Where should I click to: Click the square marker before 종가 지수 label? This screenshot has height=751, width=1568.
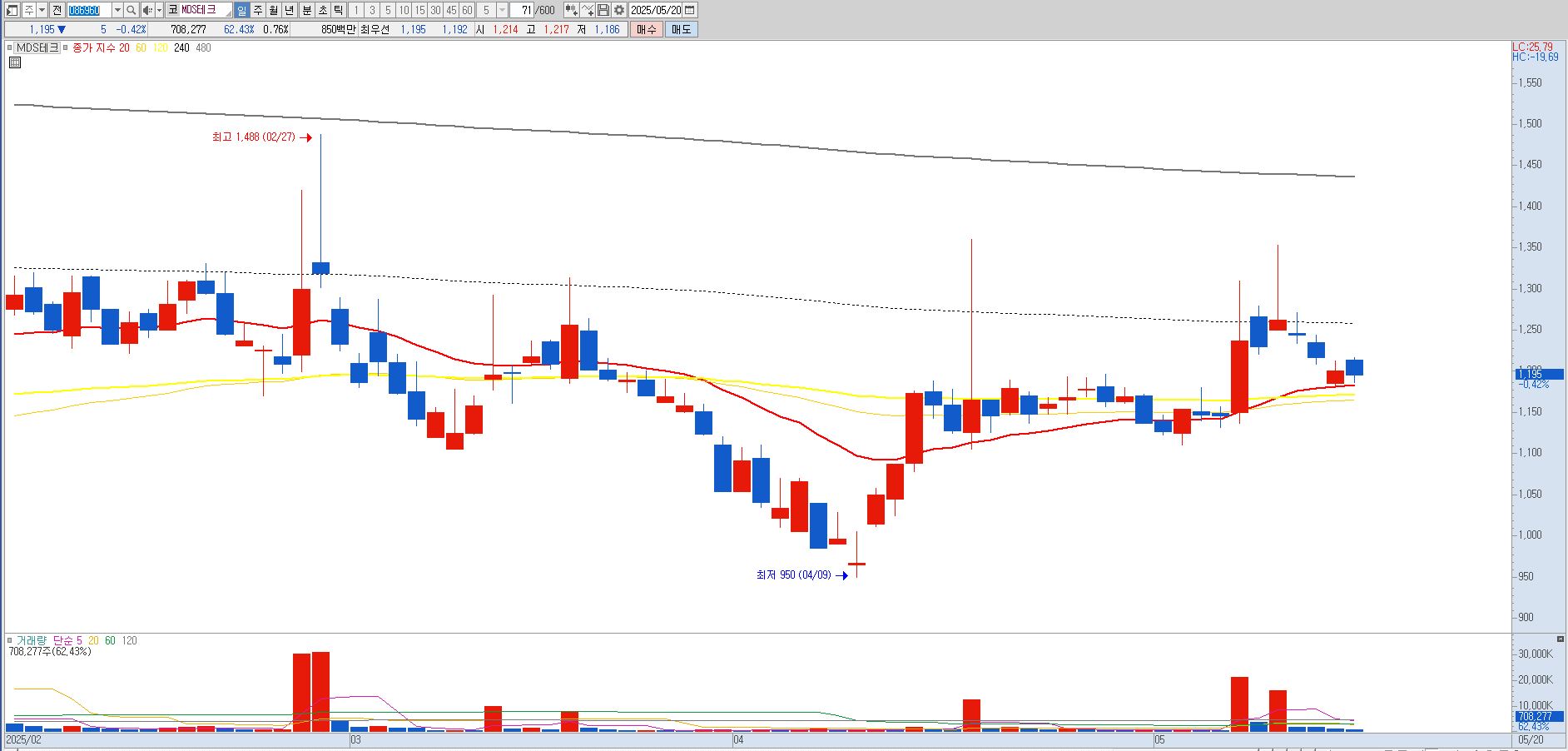67,48
